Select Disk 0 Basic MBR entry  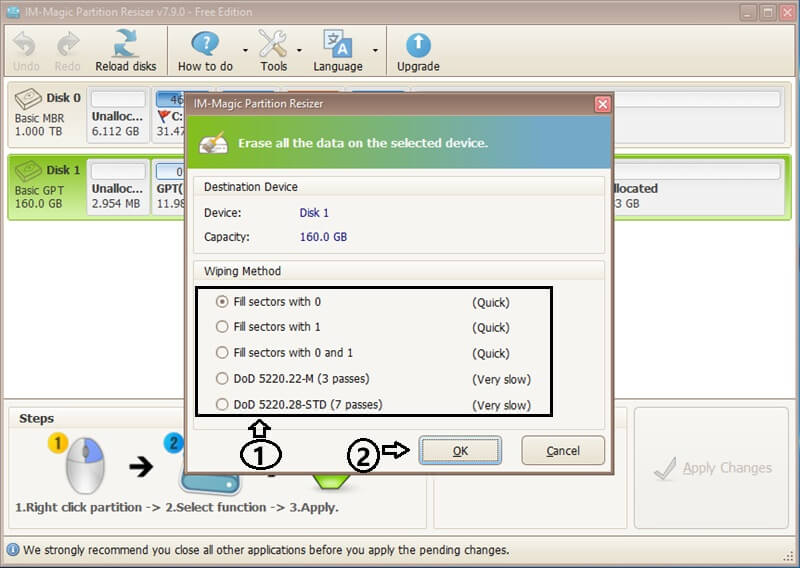(x=47, y=114)
